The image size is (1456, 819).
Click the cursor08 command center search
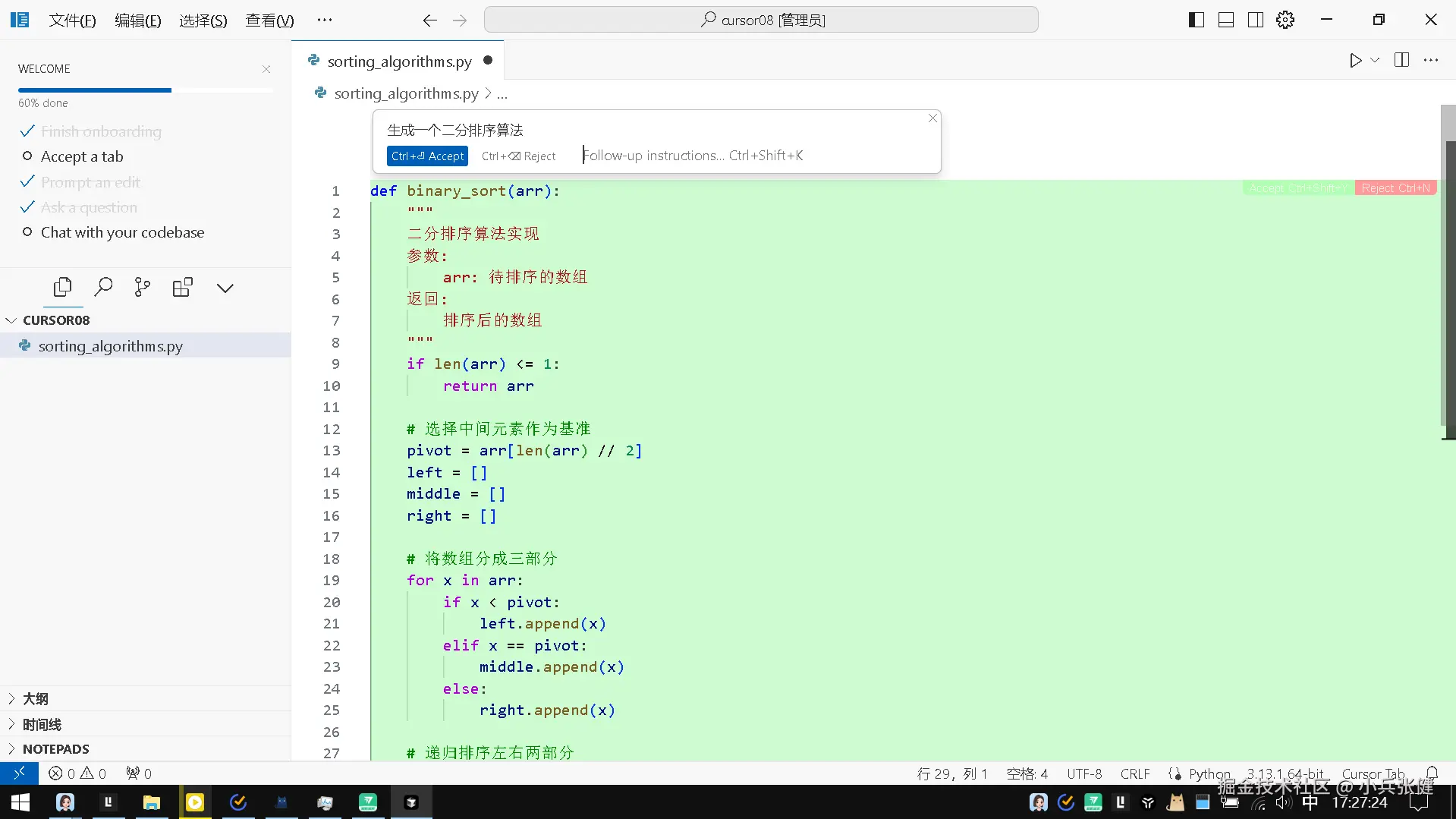click(x=761, y=20)
